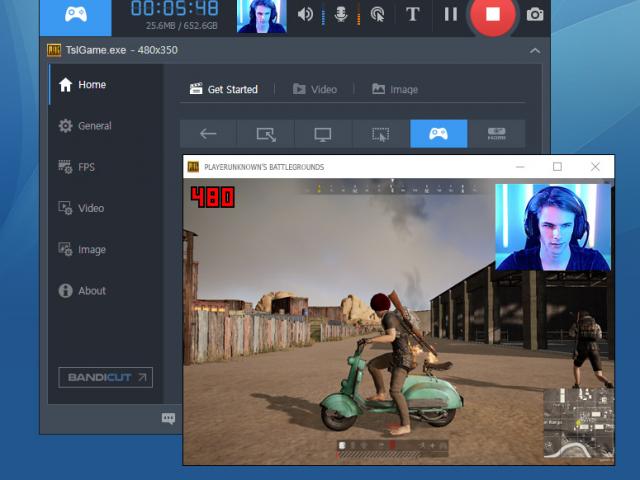
Task: Click the back arrow mode button
Action: 208,134
